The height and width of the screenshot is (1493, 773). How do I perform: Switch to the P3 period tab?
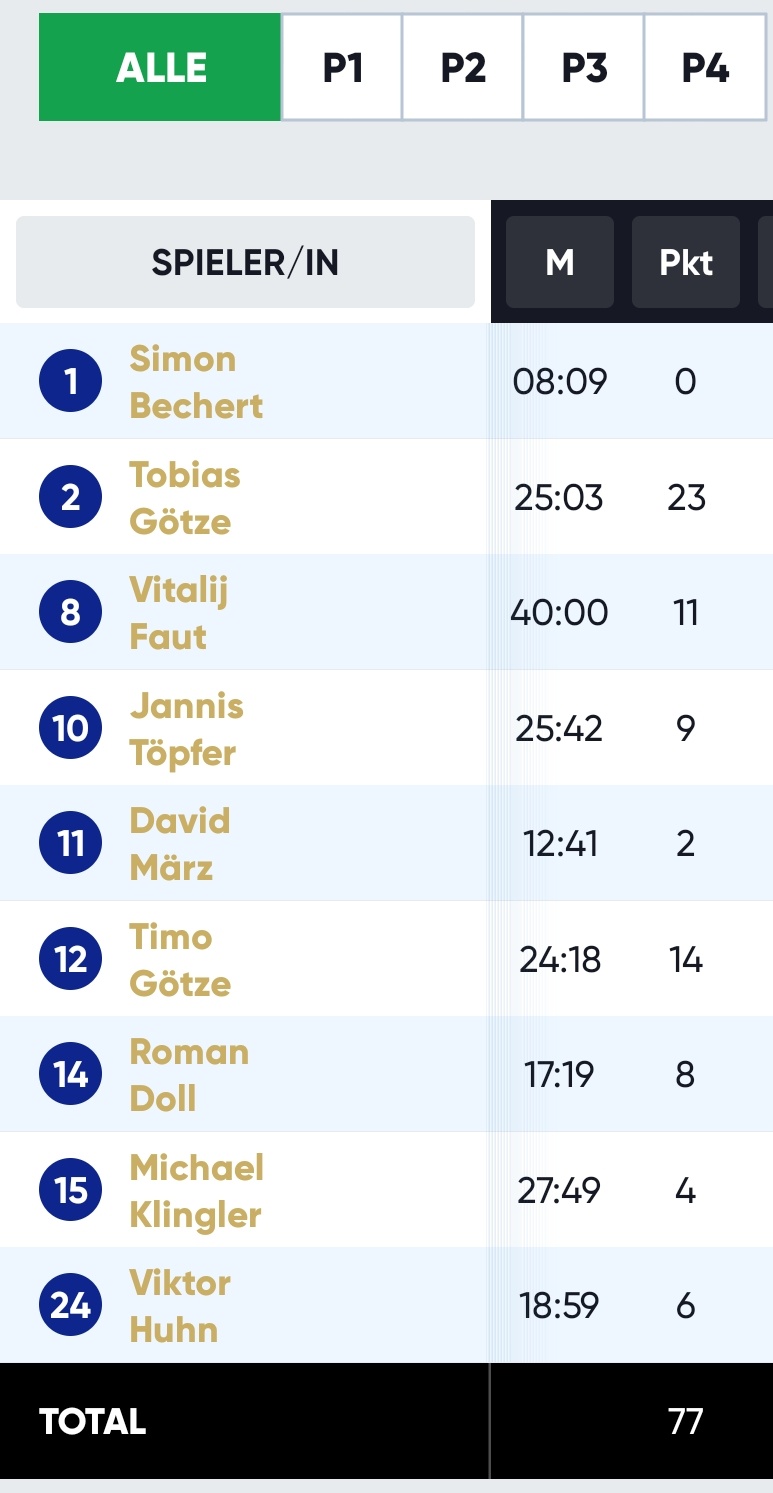584,67
